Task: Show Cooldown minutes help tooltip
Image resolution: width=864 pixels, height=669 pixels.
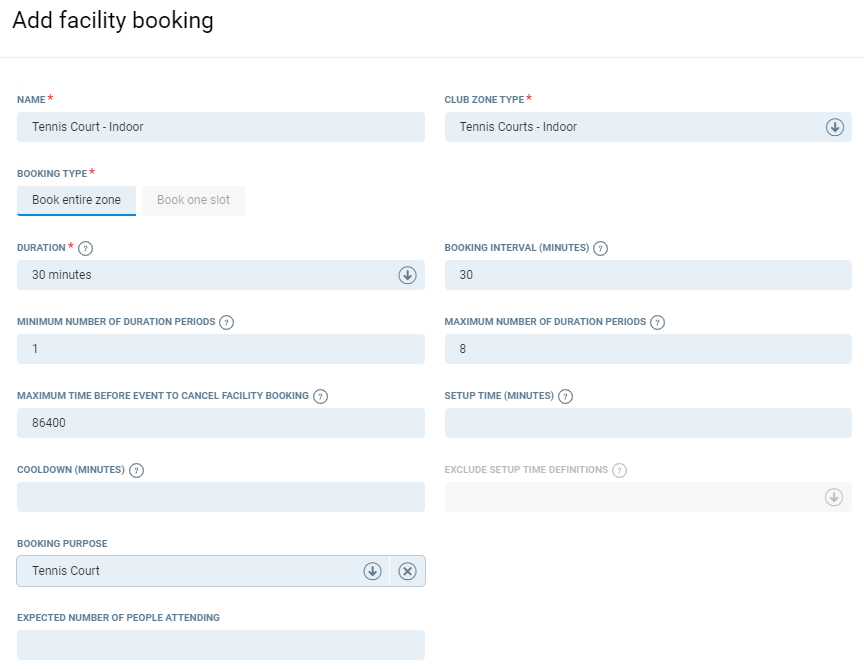Action: pyautogui.click(x=136, y=470)
